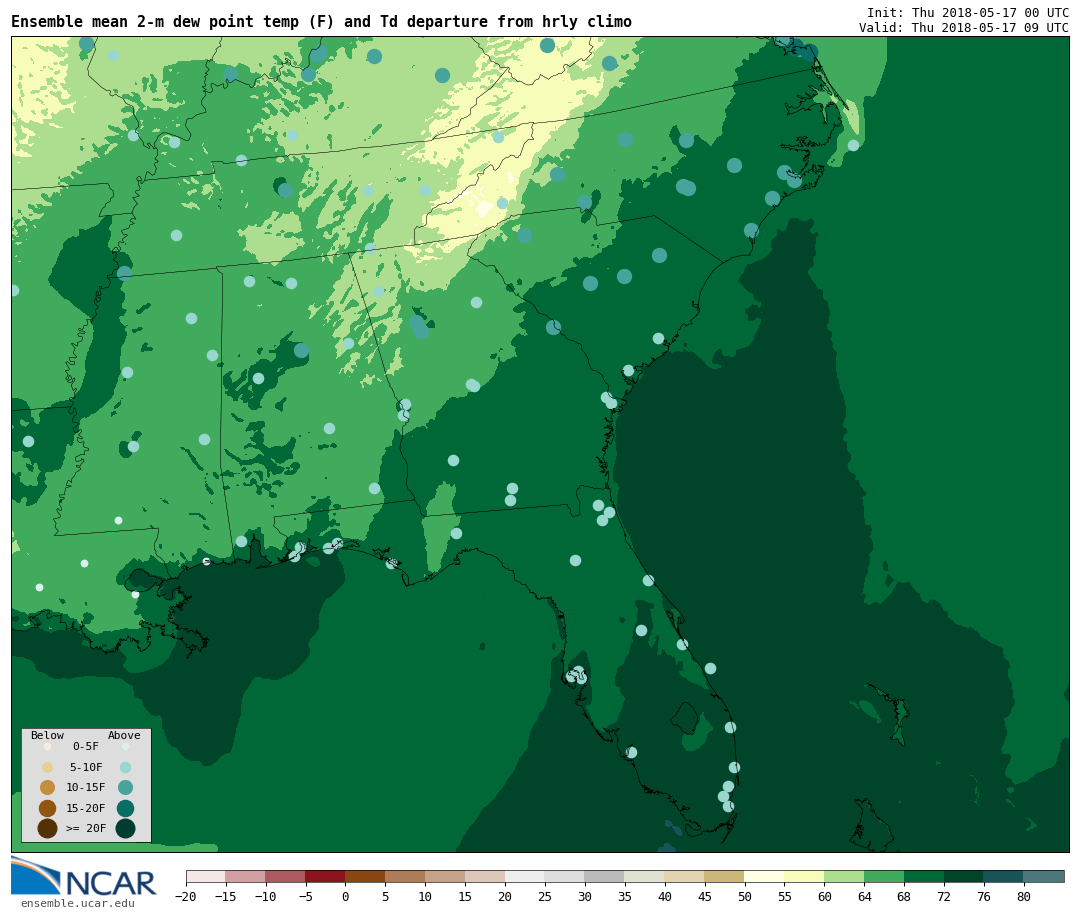This screenshot has height=915, width=1080.
Task: Click the Above 5-10F light teal legend circle
Action: [125, 767]
